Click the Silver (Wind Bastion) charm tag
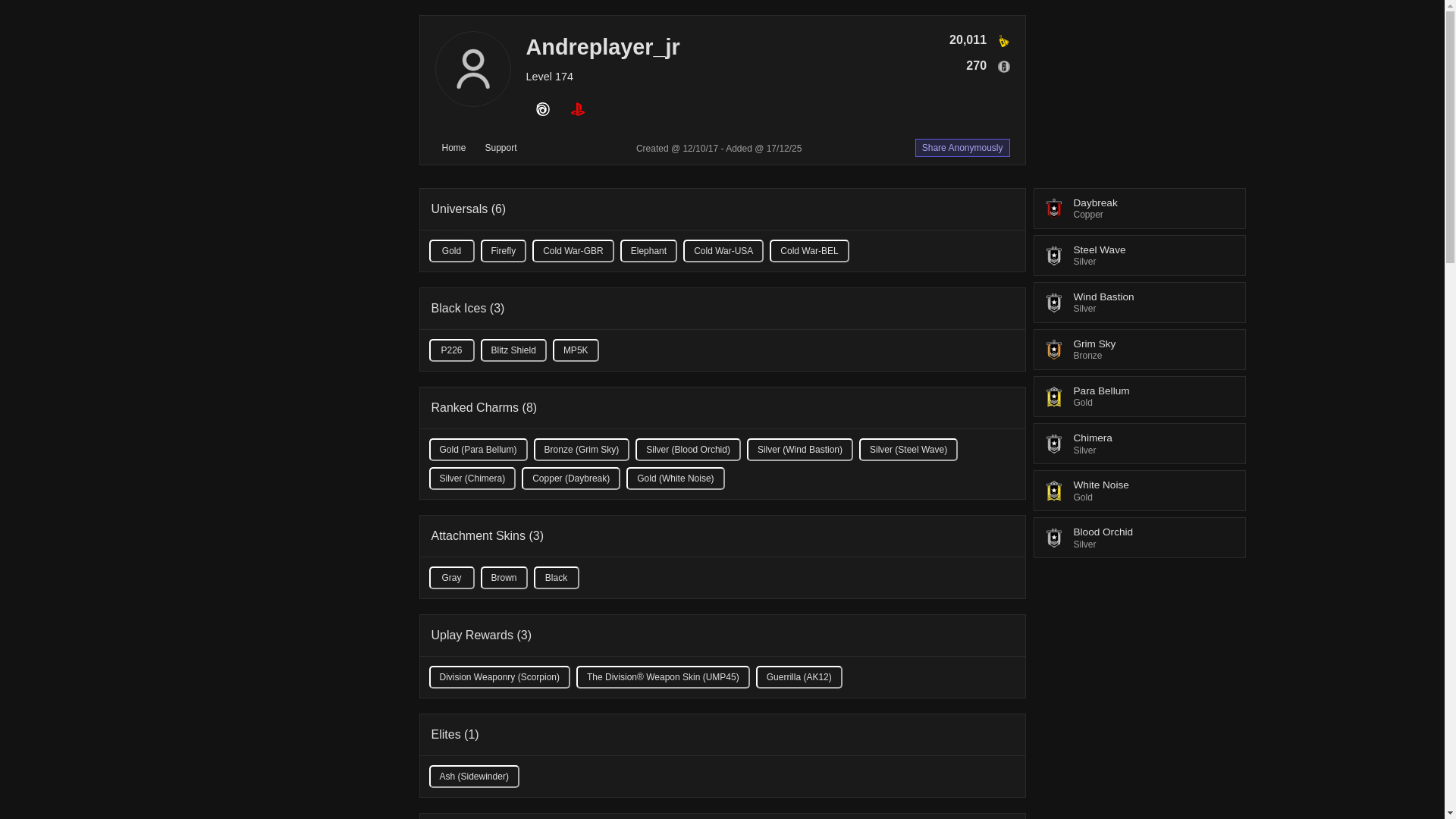 click(800, 450)
